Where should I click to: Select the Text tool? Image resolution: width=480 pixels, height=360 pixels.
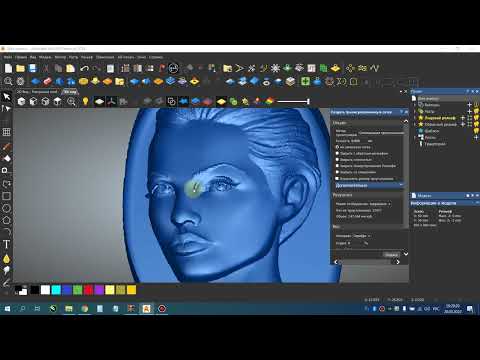pyautogui.click(x=6, y=244)
